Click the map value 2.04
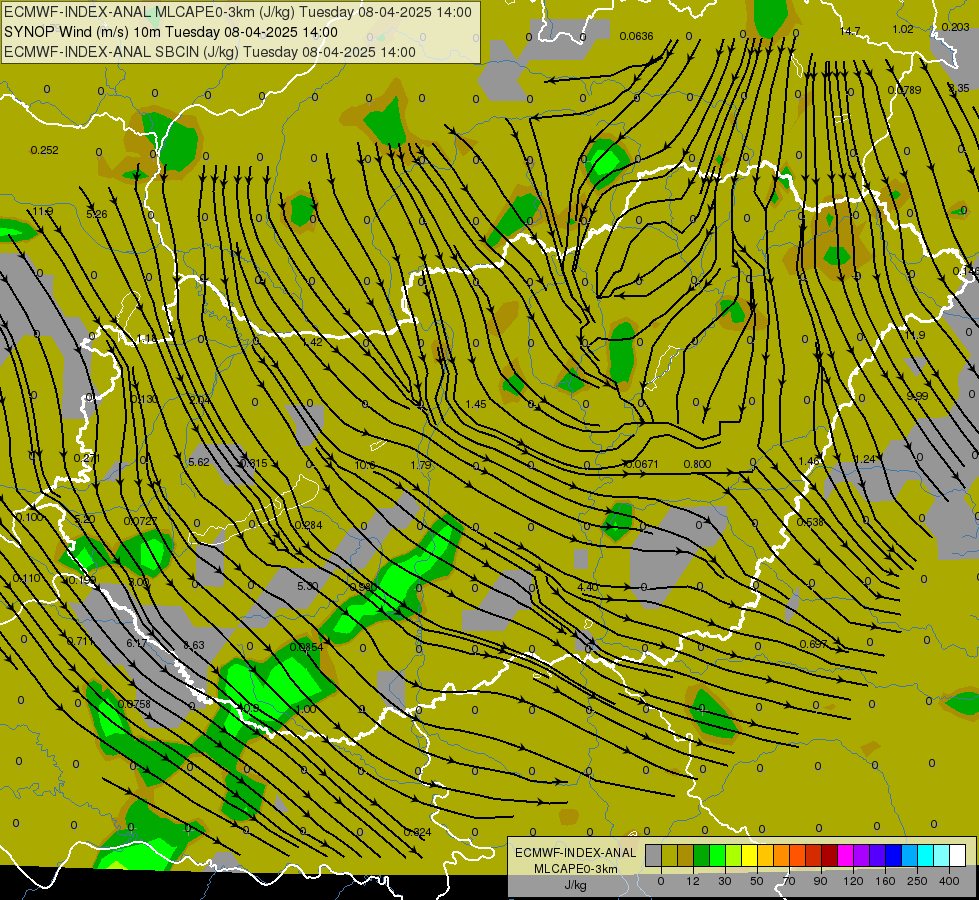 (199, 400)
